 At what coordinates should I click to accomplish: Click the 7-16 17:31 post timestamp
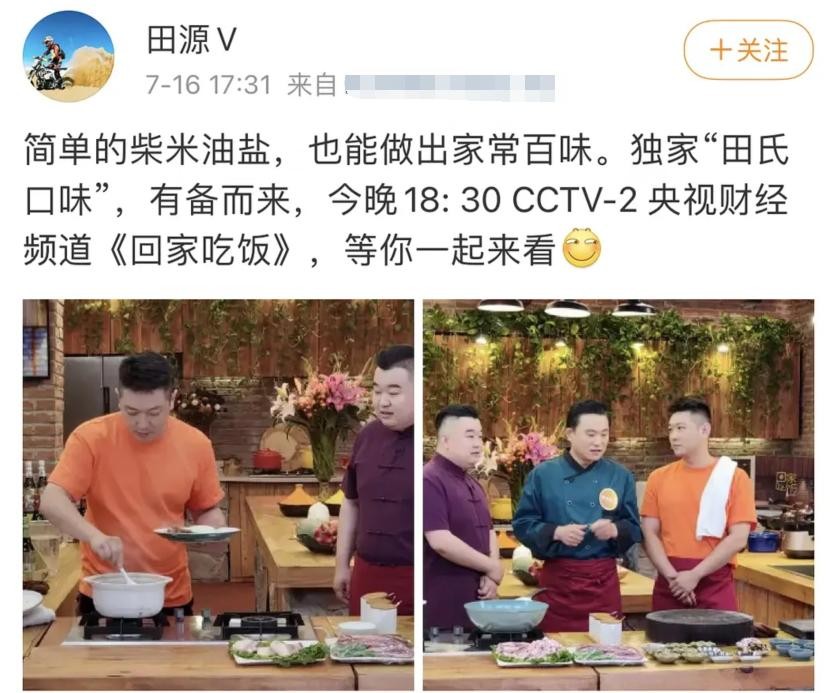pos(208,85)
